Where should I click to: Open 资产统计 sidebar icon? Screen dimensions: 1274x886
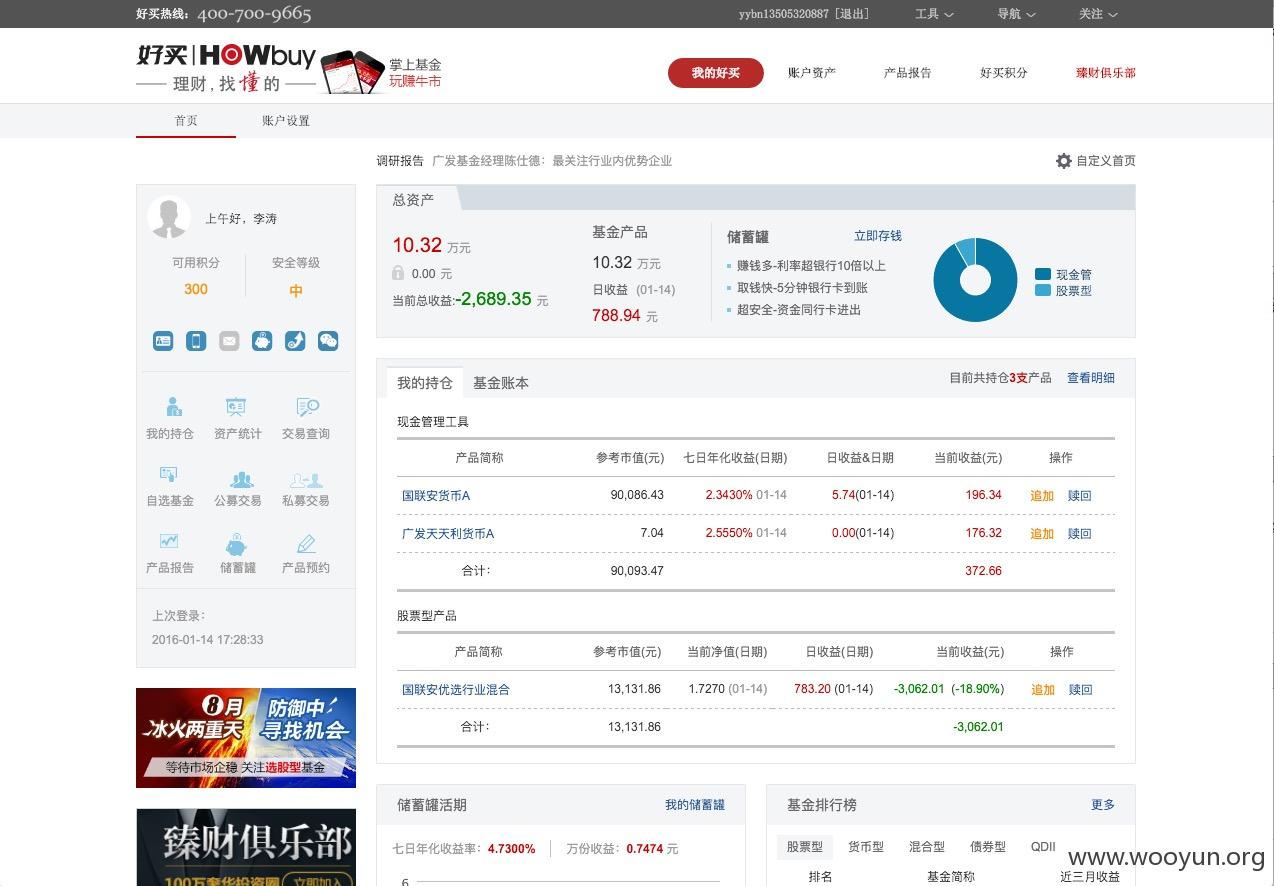[x=236, y=407]
